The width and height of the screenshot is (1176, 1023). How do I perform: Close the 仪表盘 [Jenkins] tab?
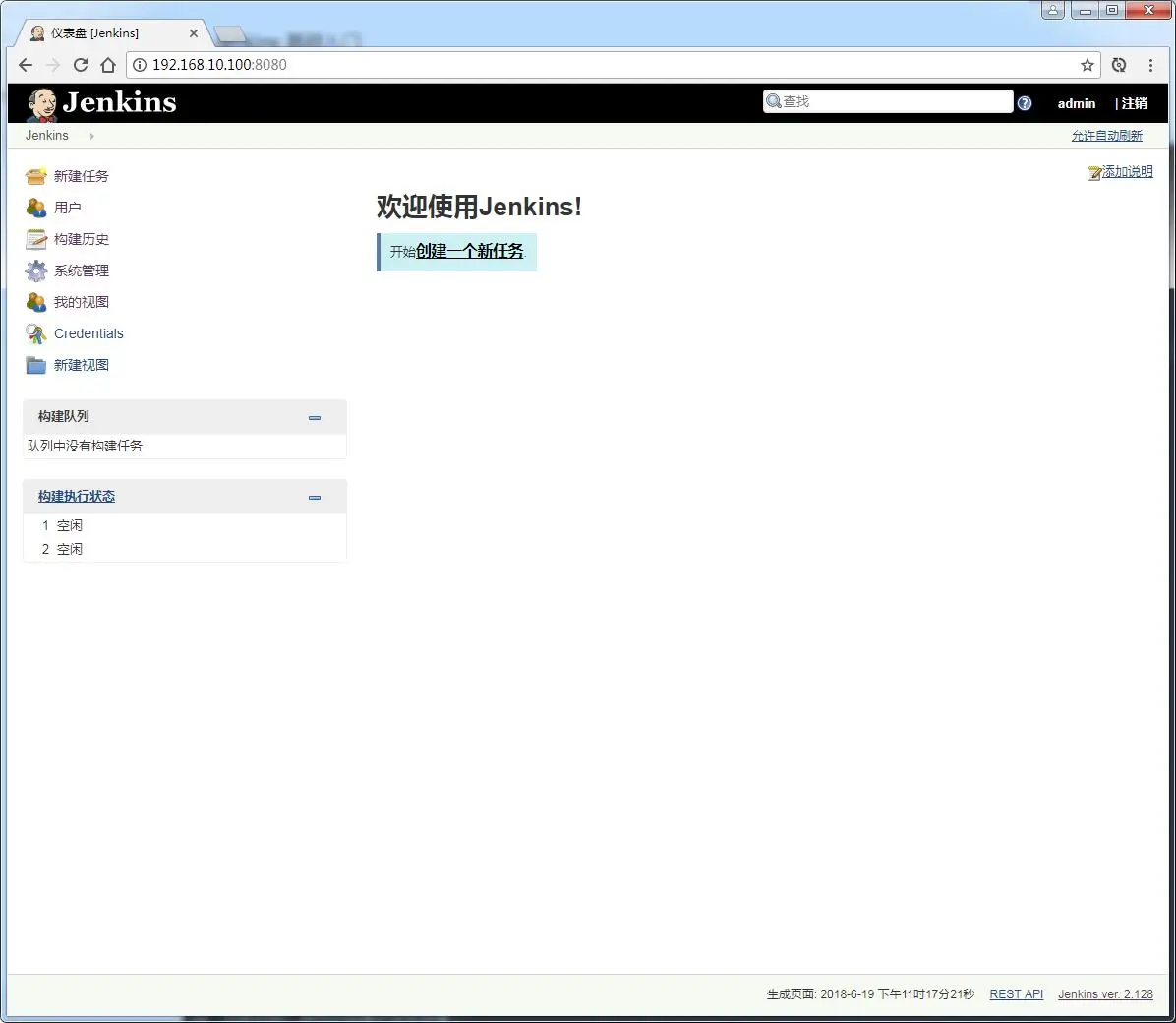coord(194,33)
